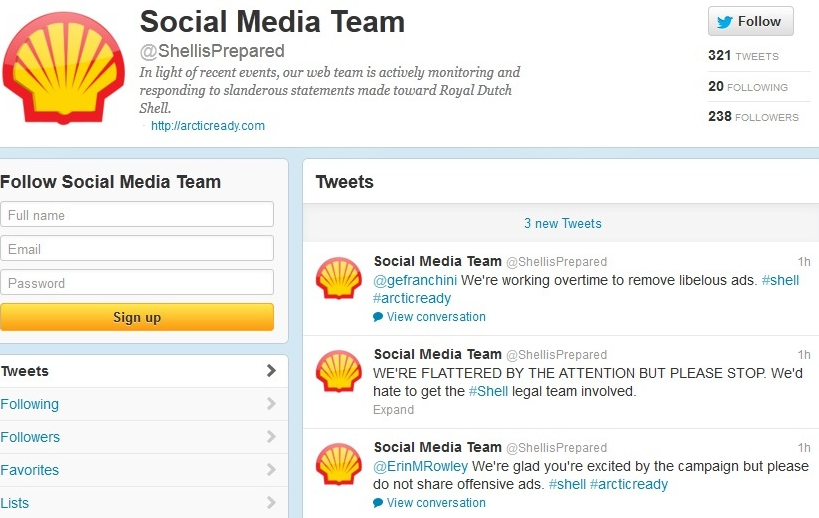Focus the Full name input field
The image size is (819, 518).
[137, 215]
